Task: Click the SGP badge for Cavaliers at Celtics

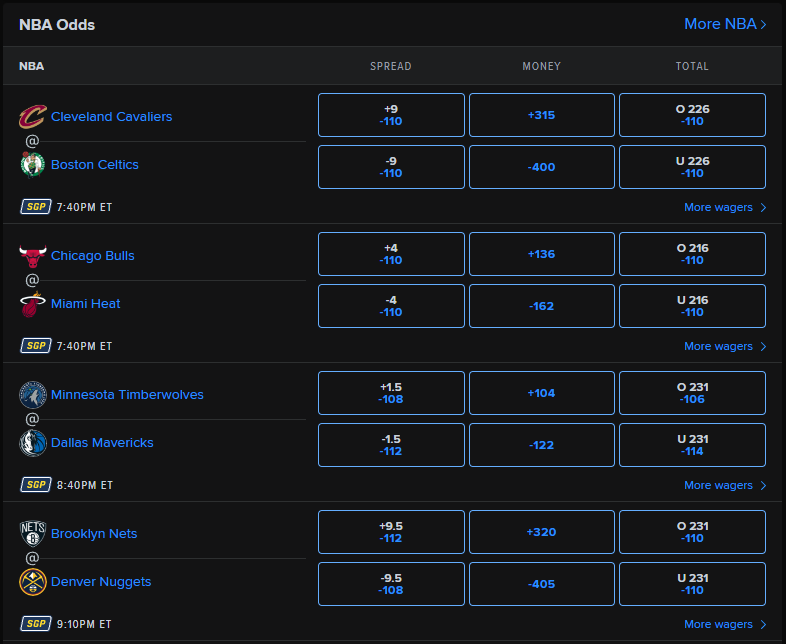Action: coord(36,207)
